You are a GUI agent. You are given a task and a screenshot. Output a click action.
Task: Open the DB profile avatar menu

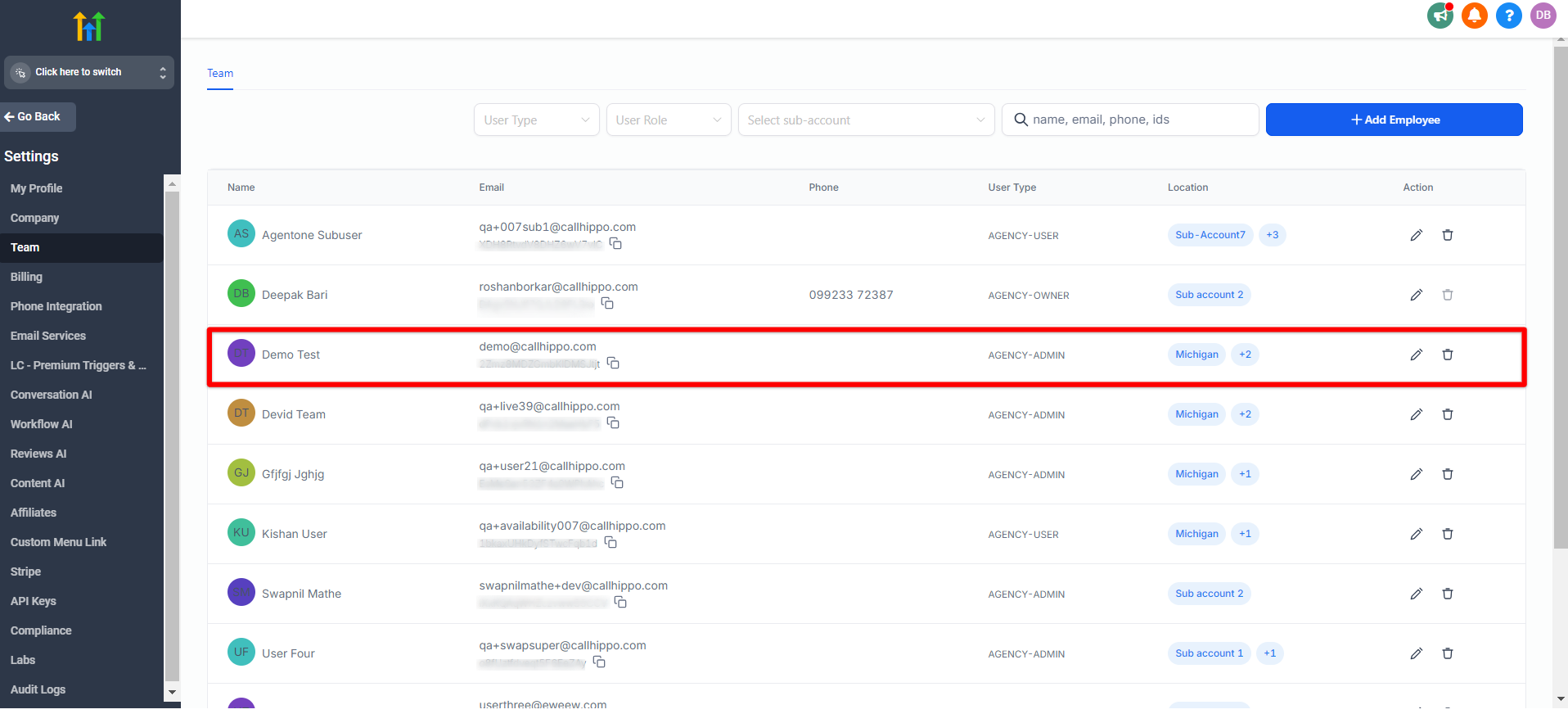(x=1543, y=15)
